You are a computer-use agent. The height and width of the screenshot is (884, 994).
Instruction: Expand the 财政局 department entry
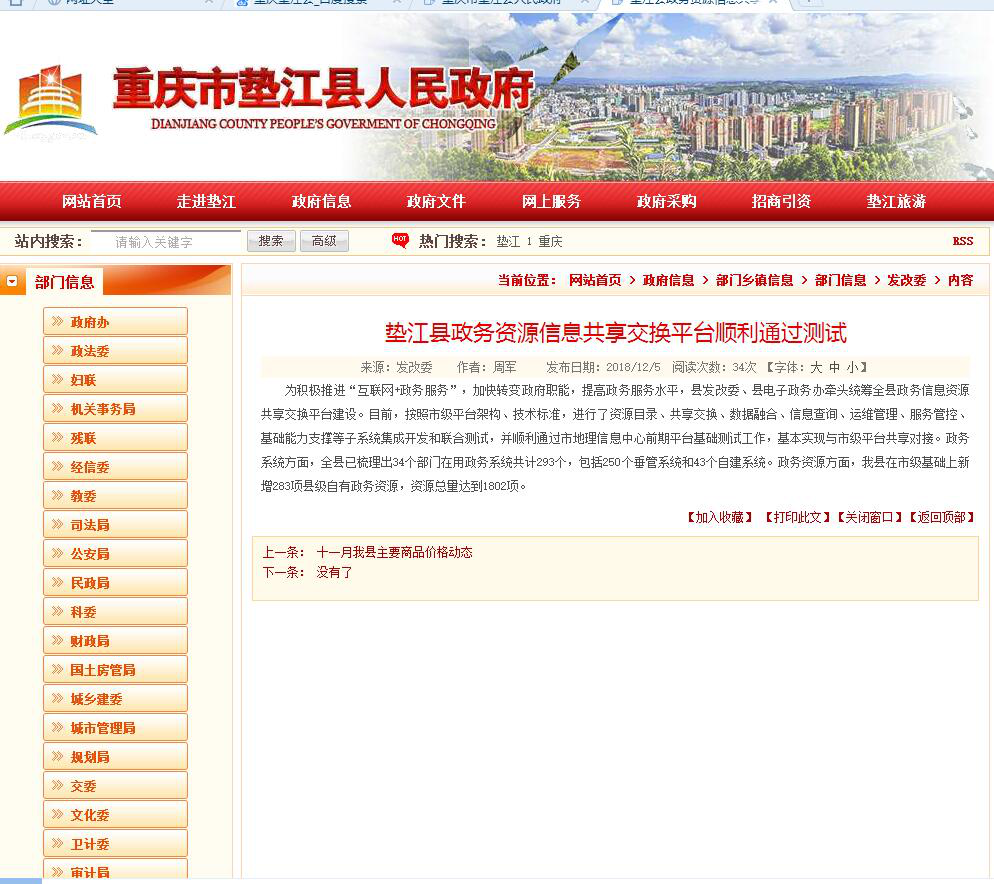(110, 640)
